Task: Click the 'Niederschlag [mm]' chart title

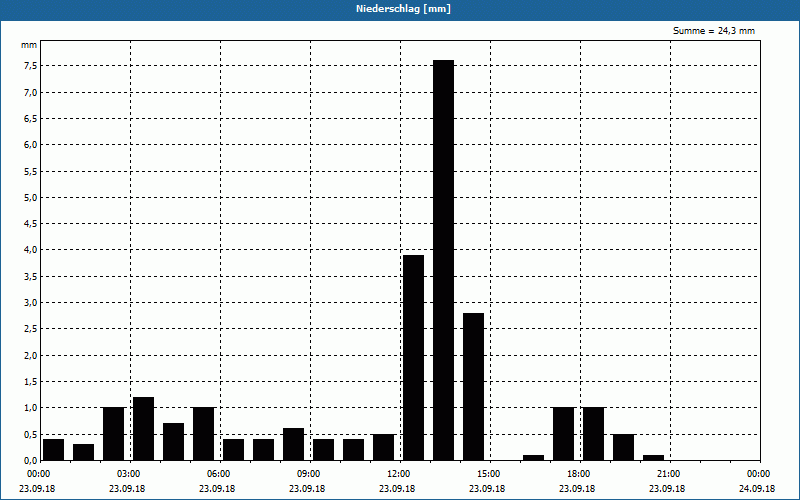Action: point(403,9)
